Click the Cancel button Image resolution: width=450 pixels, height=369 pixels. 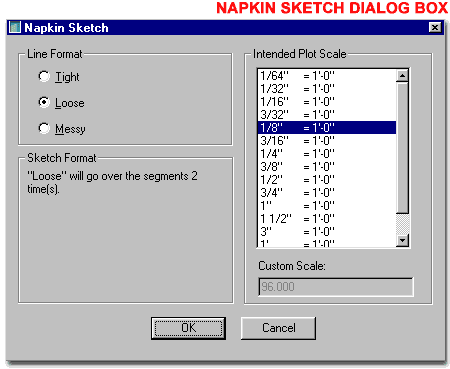click(278, 328)
